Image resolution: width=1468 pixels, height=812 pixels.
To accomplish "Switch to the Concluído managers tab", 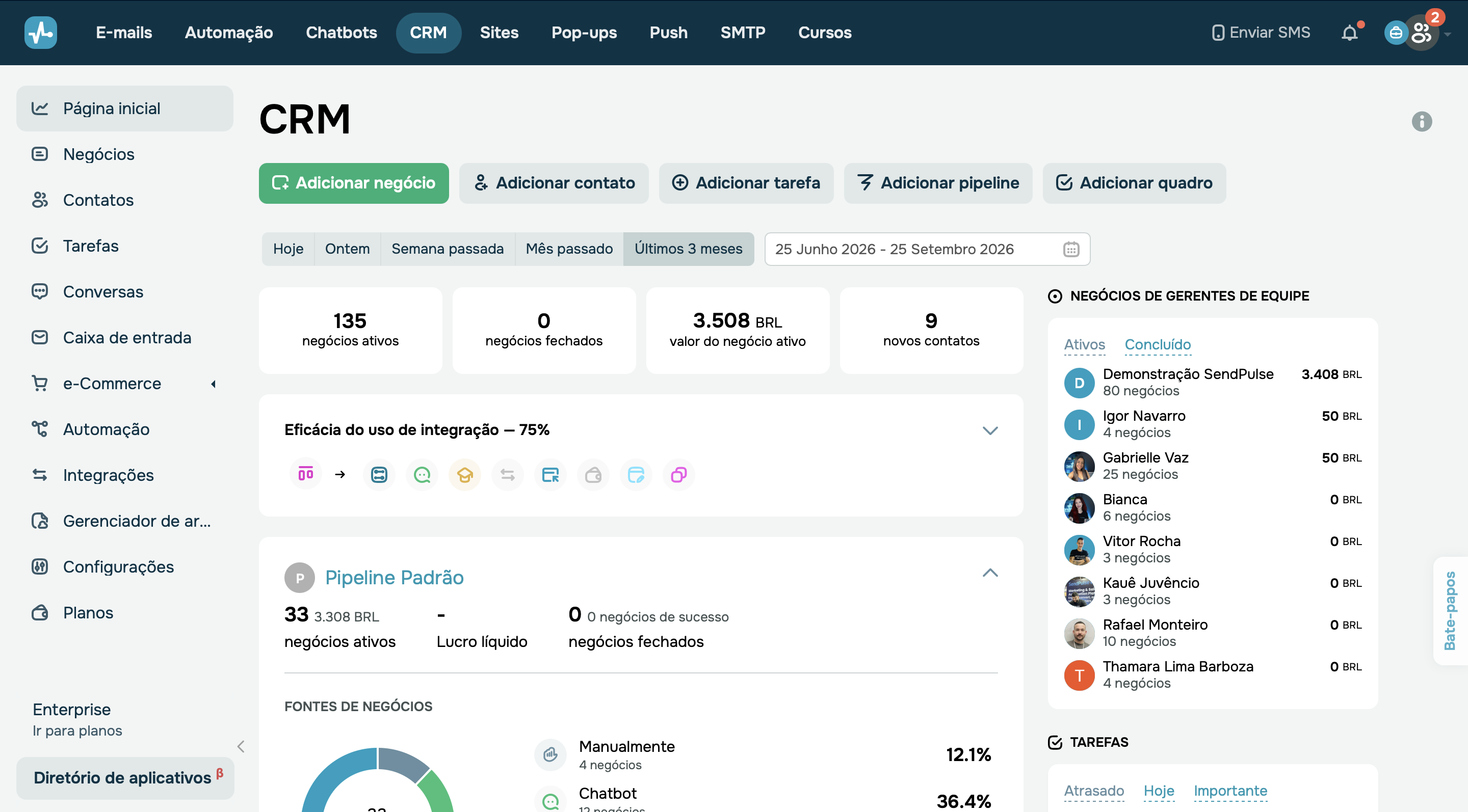I will [x=1158, y=344].
